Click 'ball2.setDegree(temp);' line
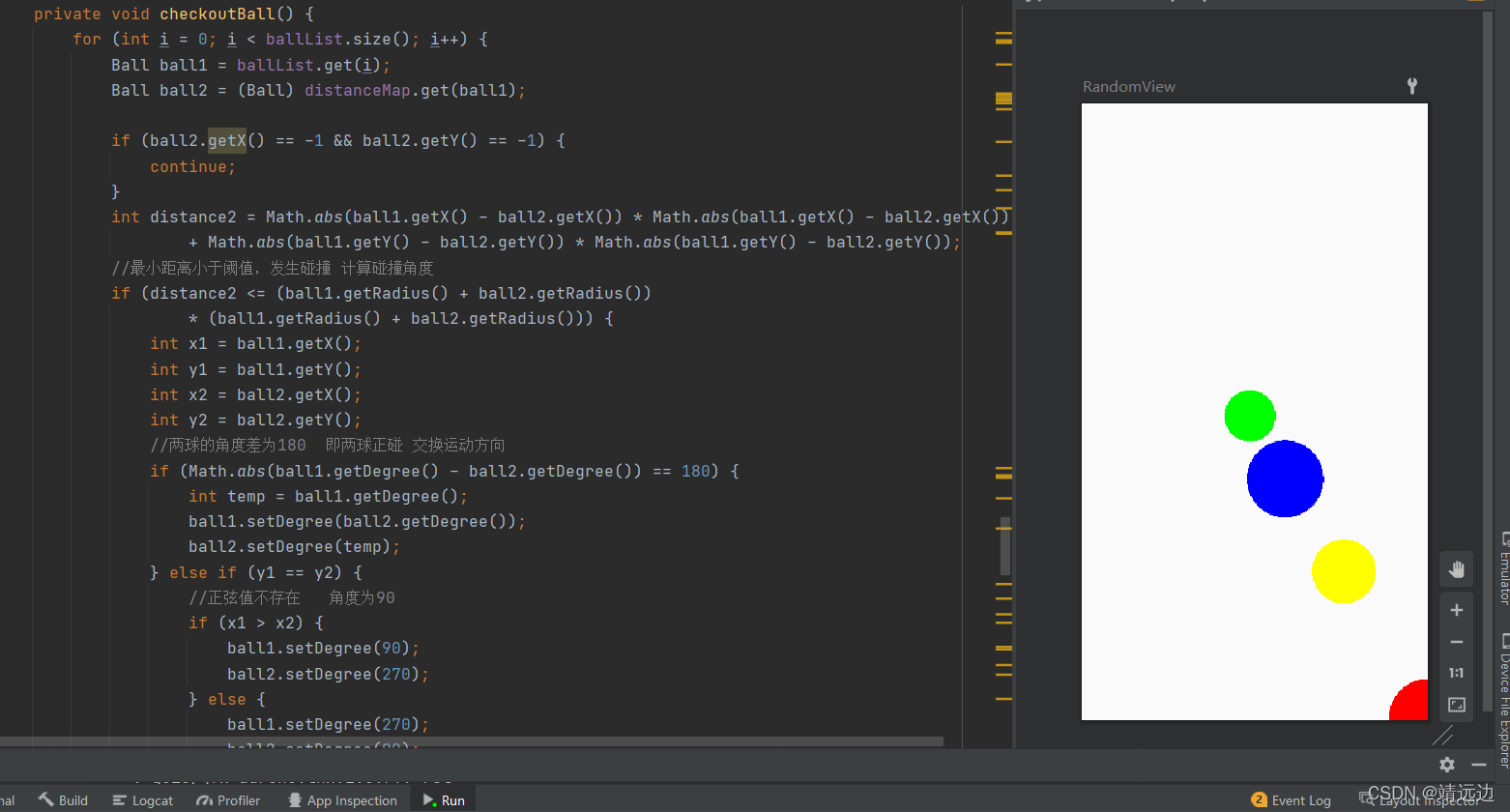1510x812 pixels. coord(294,546)
